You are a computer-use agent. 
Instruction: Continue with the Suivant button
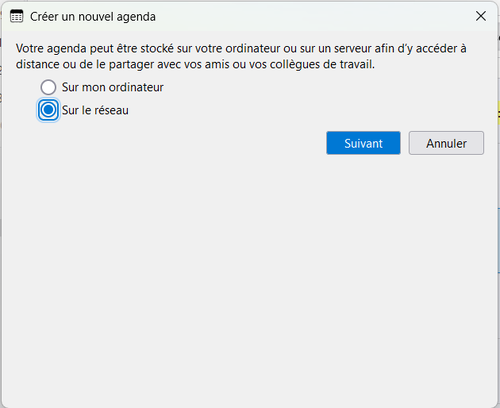coord(363,143)
